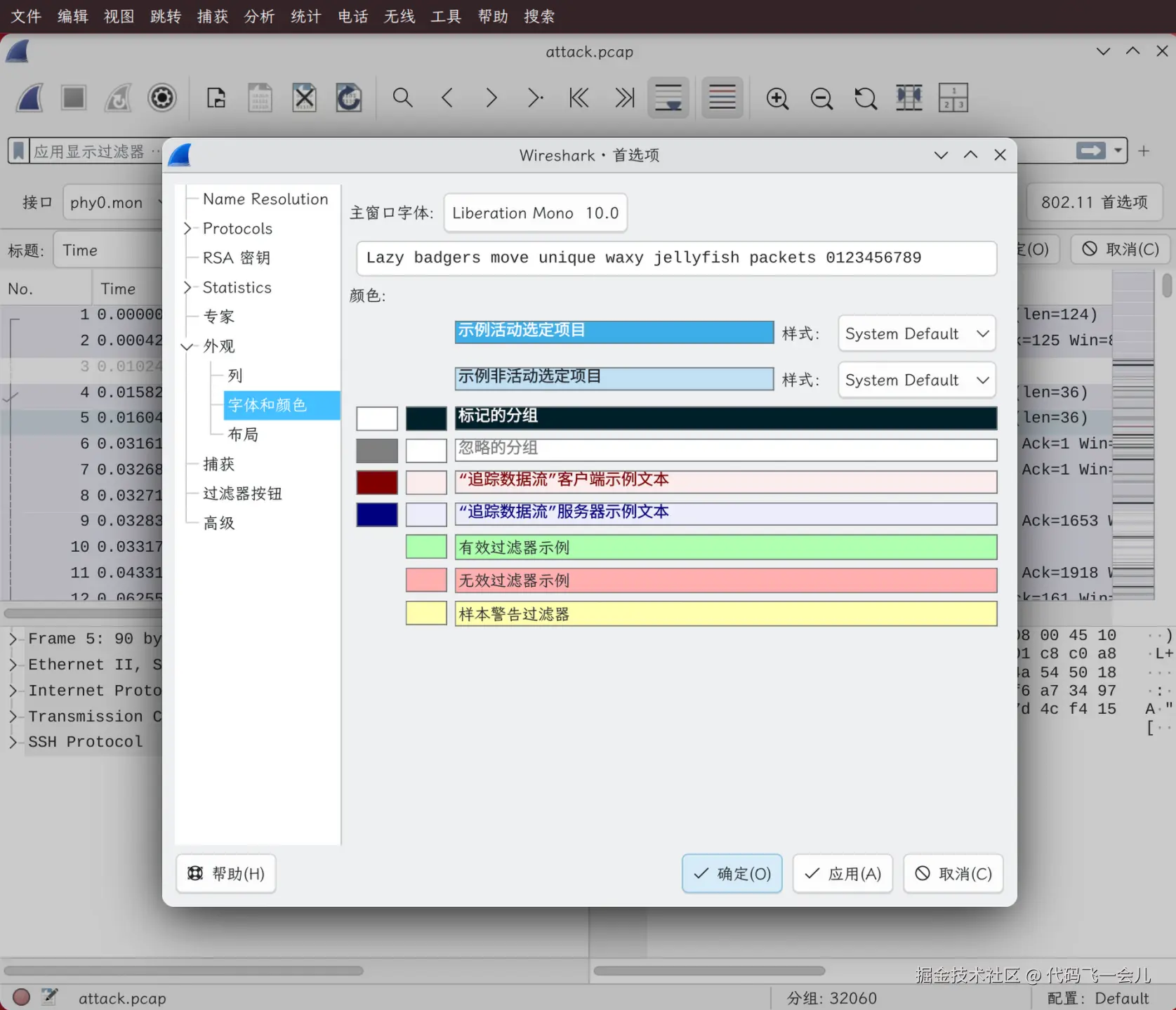
Task: Select 过滤器按钮 in preferences tree
Action: (243, 494)
